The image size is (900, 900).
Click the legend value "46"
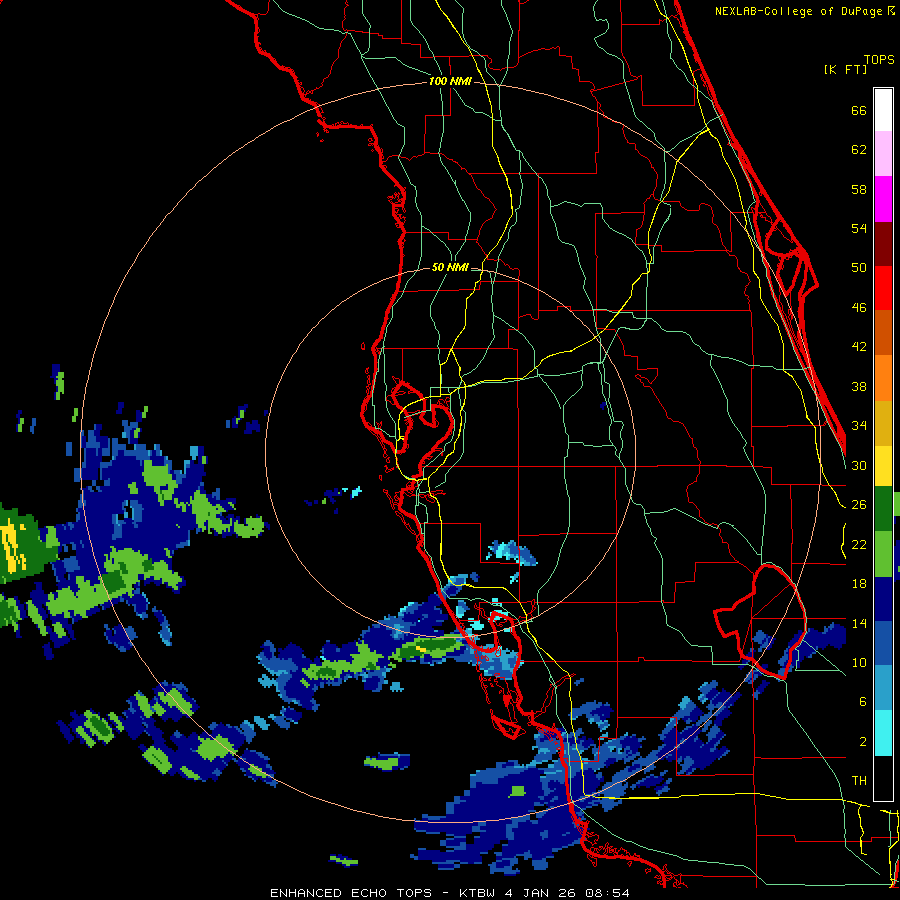click(859, 308)
